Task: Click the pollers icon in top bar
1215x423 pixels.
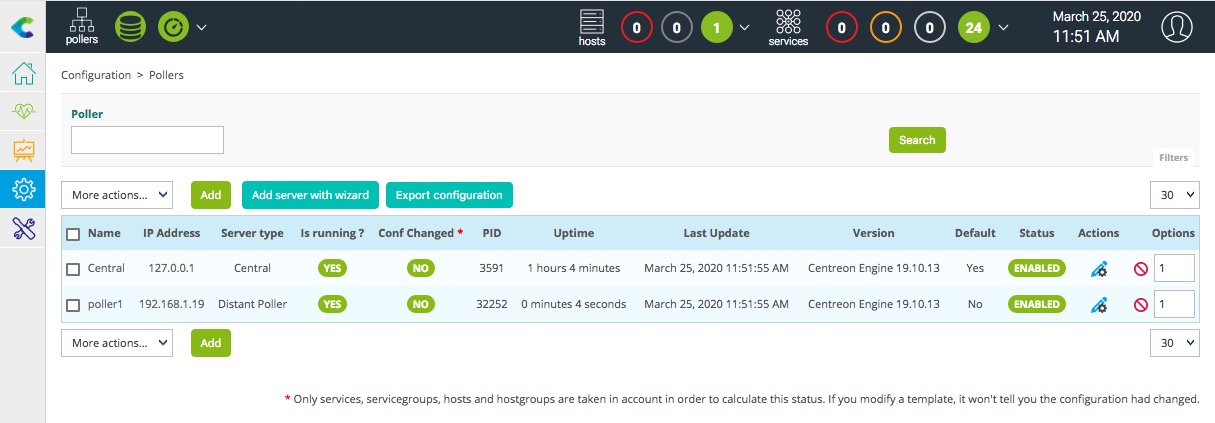Action: pos(82,27)
